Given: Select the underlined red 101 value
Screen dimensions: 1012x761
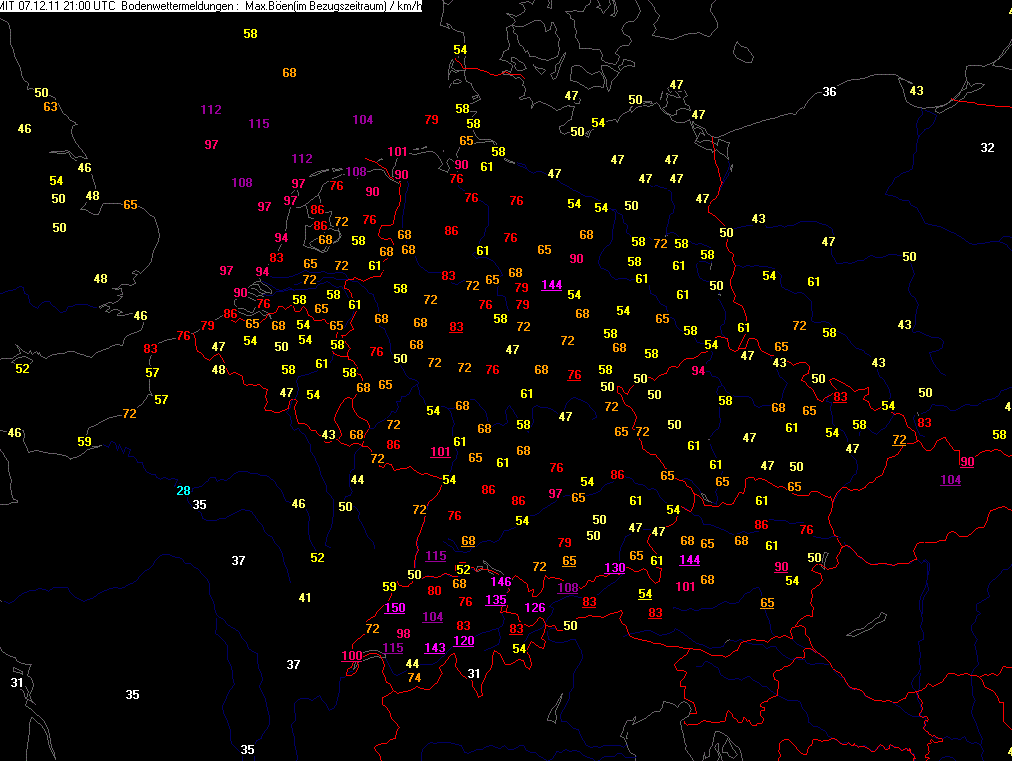Looking at the screenshot, I should coord(440,451).
